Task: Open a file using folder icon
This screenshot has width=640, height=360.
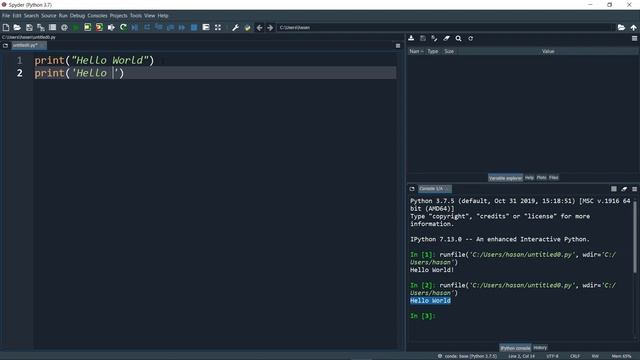Action: (x=17, y=27)
